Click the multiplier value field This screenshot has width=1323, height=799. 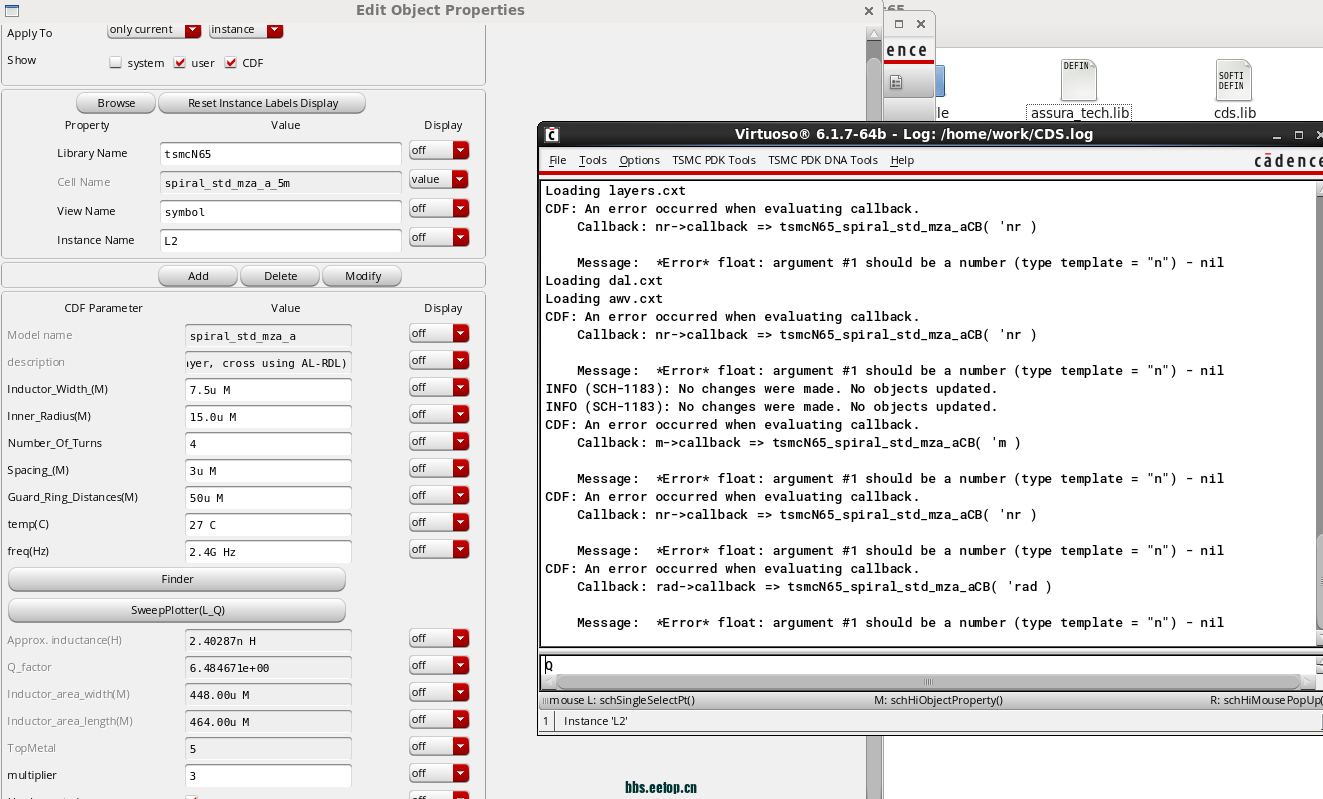pyautogui.click(x=268, y=775)
